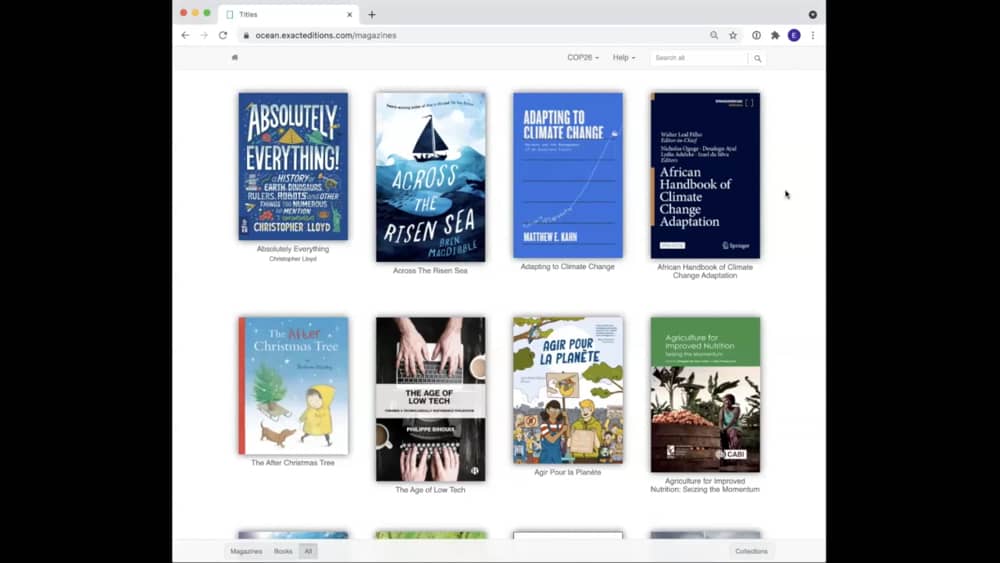This screenshot has width=1000, height=563.
Task: Click The Age of Low Tech caption
Action: 430,490
